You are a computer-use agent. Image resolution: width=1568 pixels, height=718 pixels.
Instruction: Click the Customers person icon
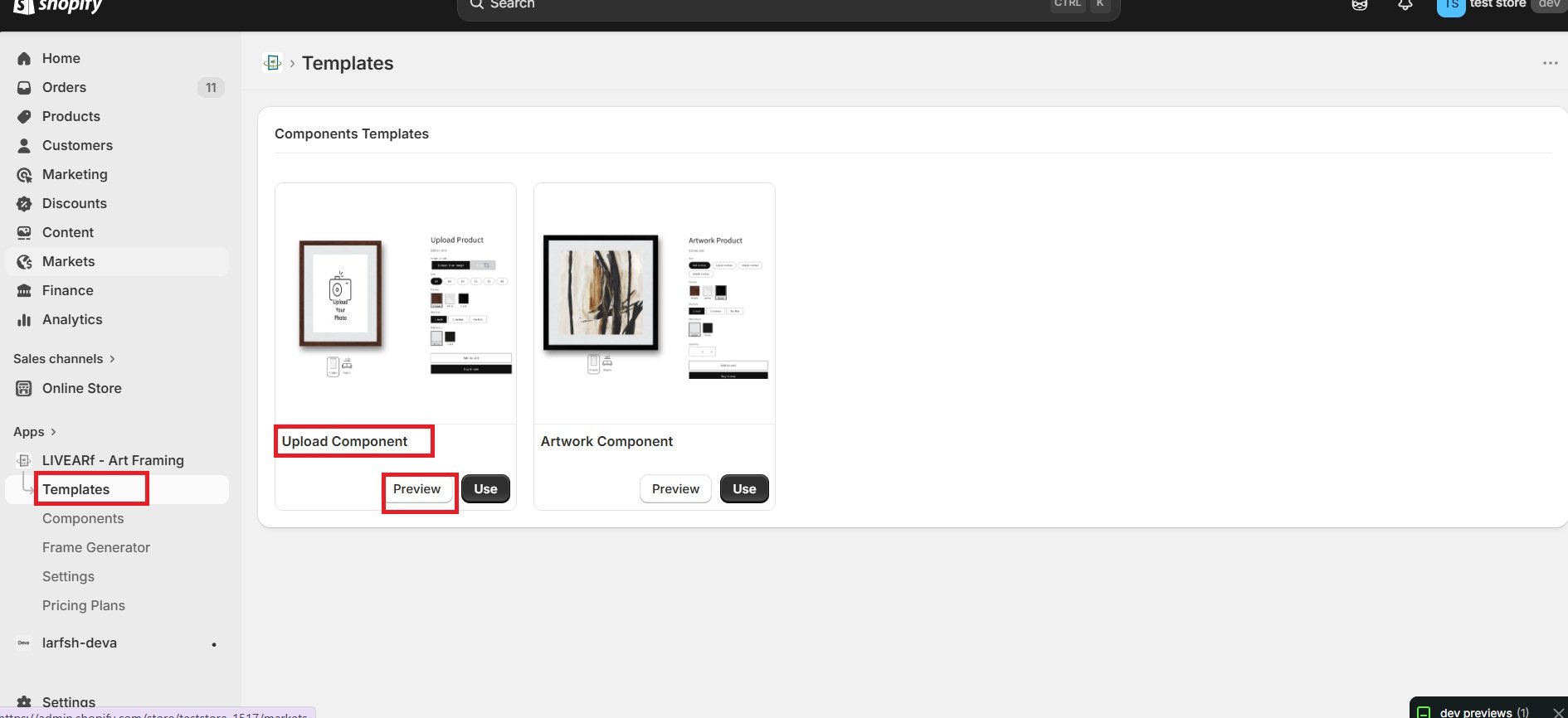(x=24, y=145)
